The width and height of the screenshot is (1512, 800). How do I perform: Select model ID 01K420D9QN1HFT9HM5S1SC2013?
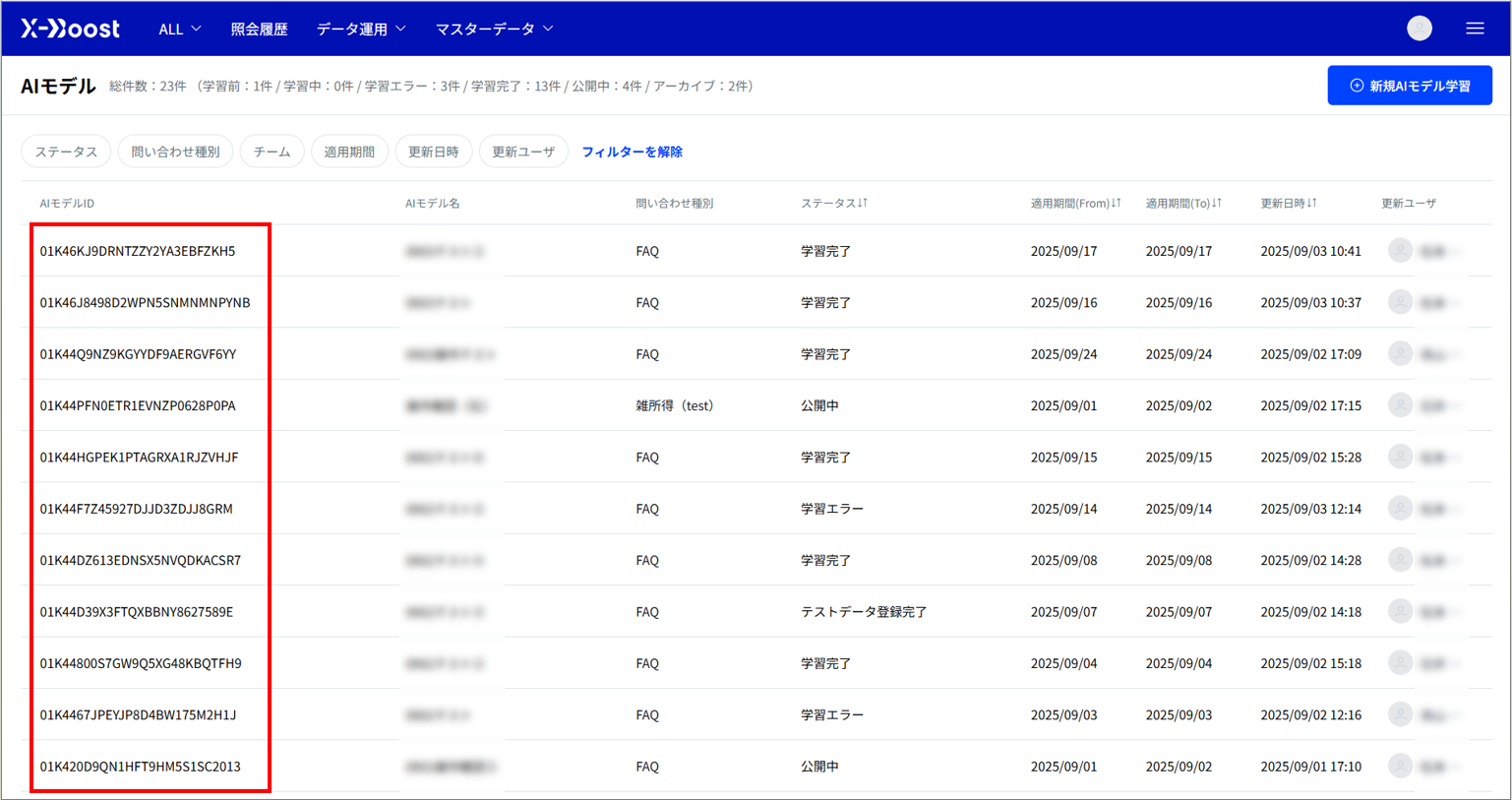click(140, 767)
